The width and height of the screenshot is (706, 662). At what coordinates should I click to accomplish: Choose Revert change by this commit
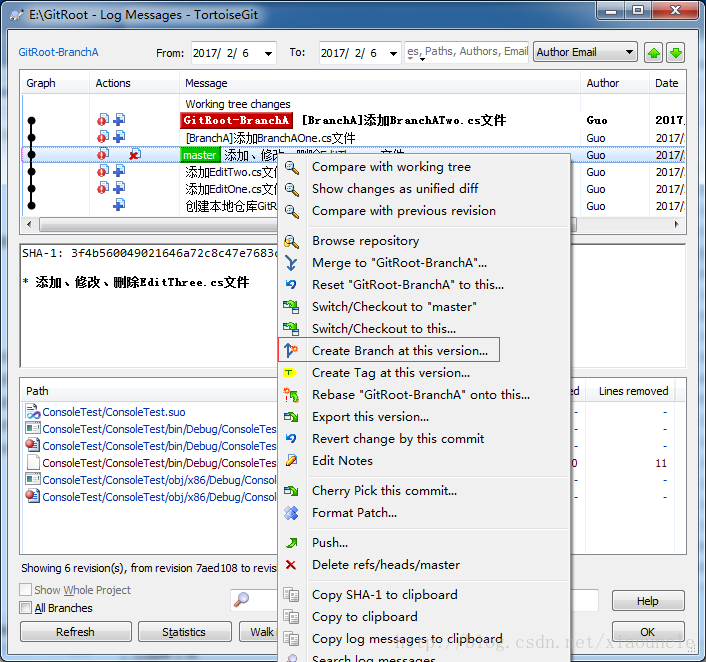(398, 439)
